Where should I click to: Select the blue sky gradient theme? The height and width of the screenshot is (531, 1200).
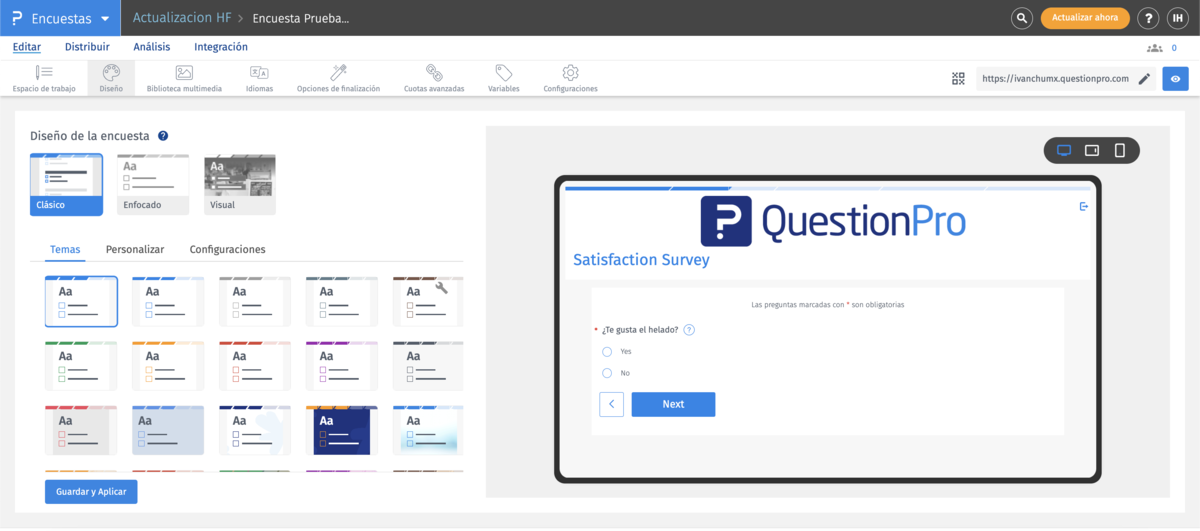click(428, 431)
